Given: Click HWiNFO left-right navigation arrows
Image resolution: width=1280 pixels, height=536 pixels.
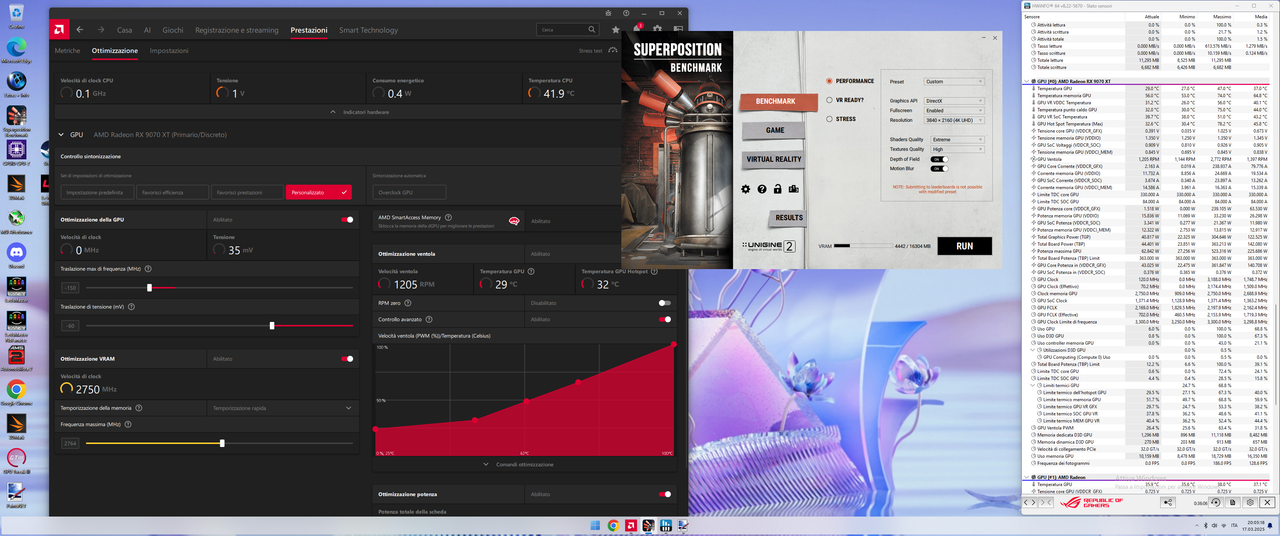Looking at the screenshot, I should tap(1030, 502).
